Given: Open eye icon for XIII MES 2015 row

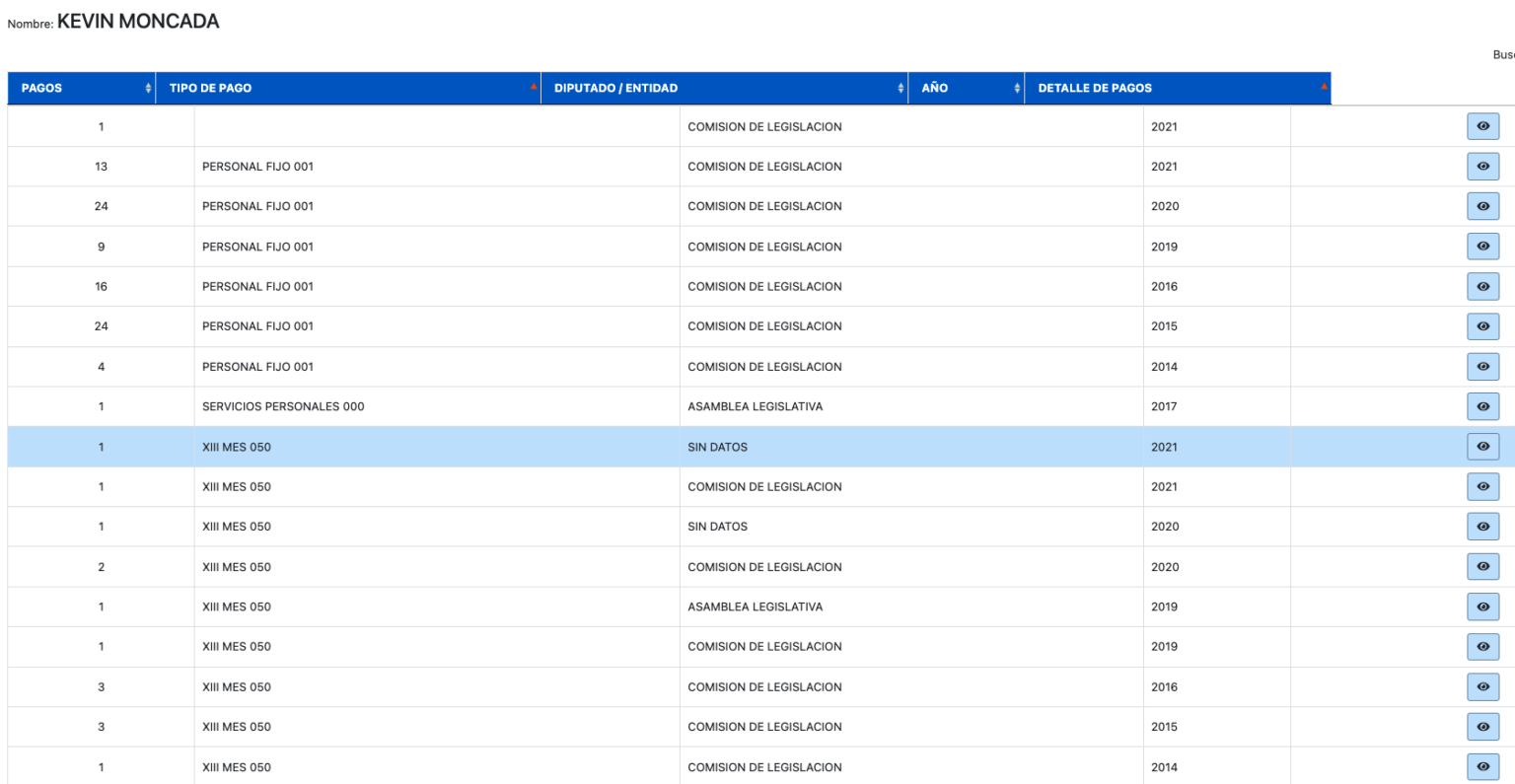Looking at the screenshot, I should [1482, 727].
